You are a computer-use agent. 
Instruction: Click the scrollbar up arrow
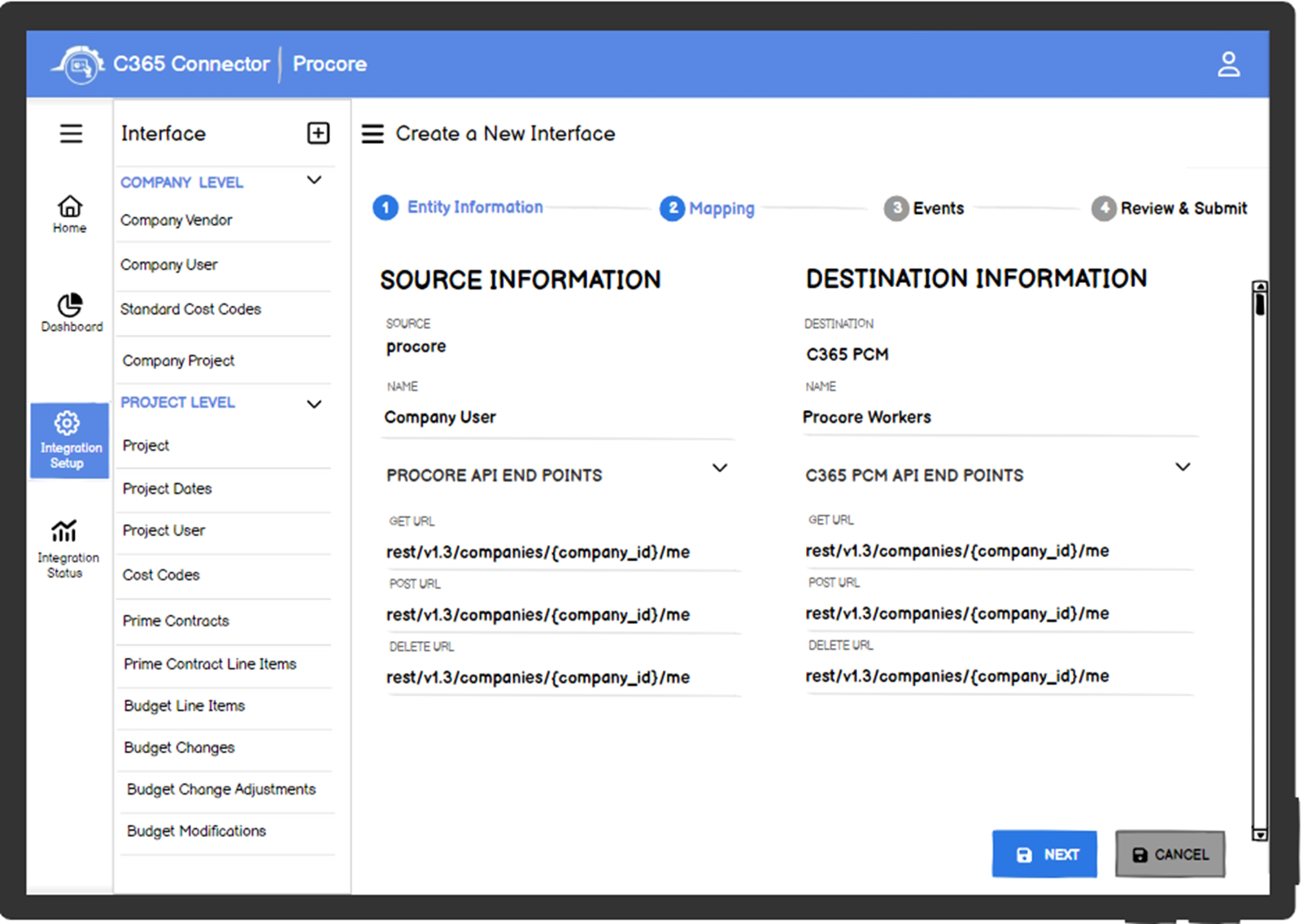pyautogui.click(x=1259, y=286)
